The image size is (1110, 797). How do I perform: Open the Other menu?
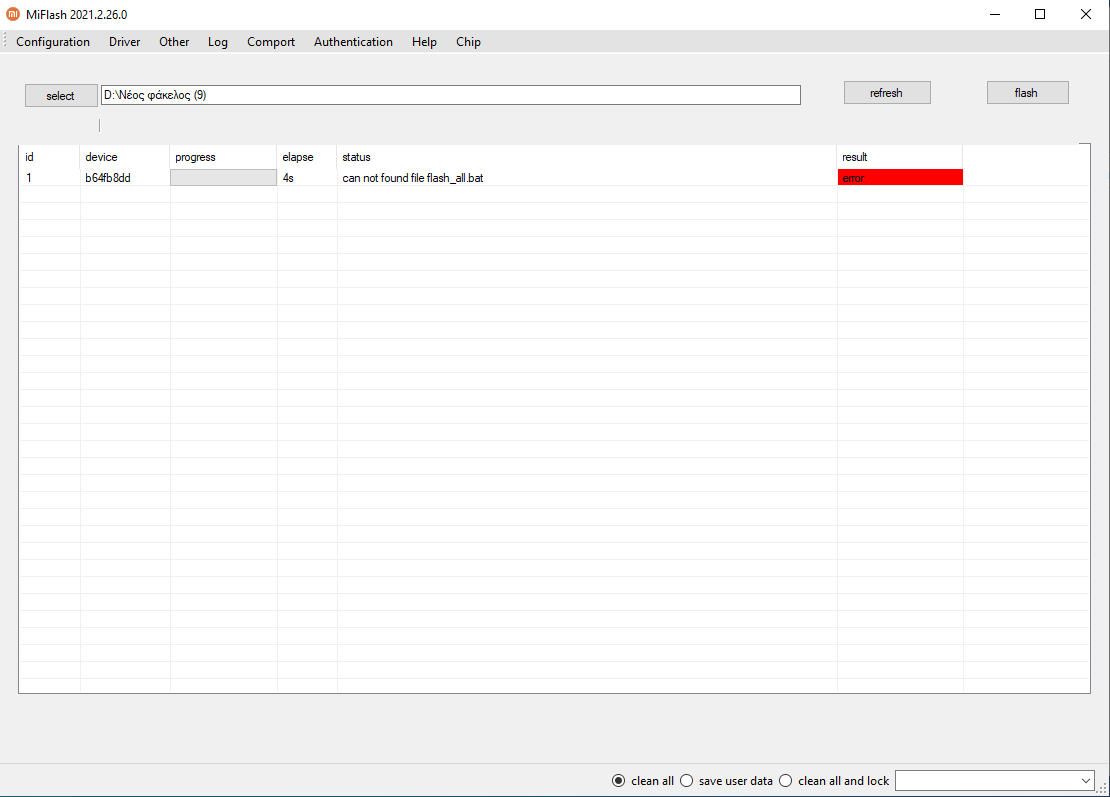(x=174, y=42)
